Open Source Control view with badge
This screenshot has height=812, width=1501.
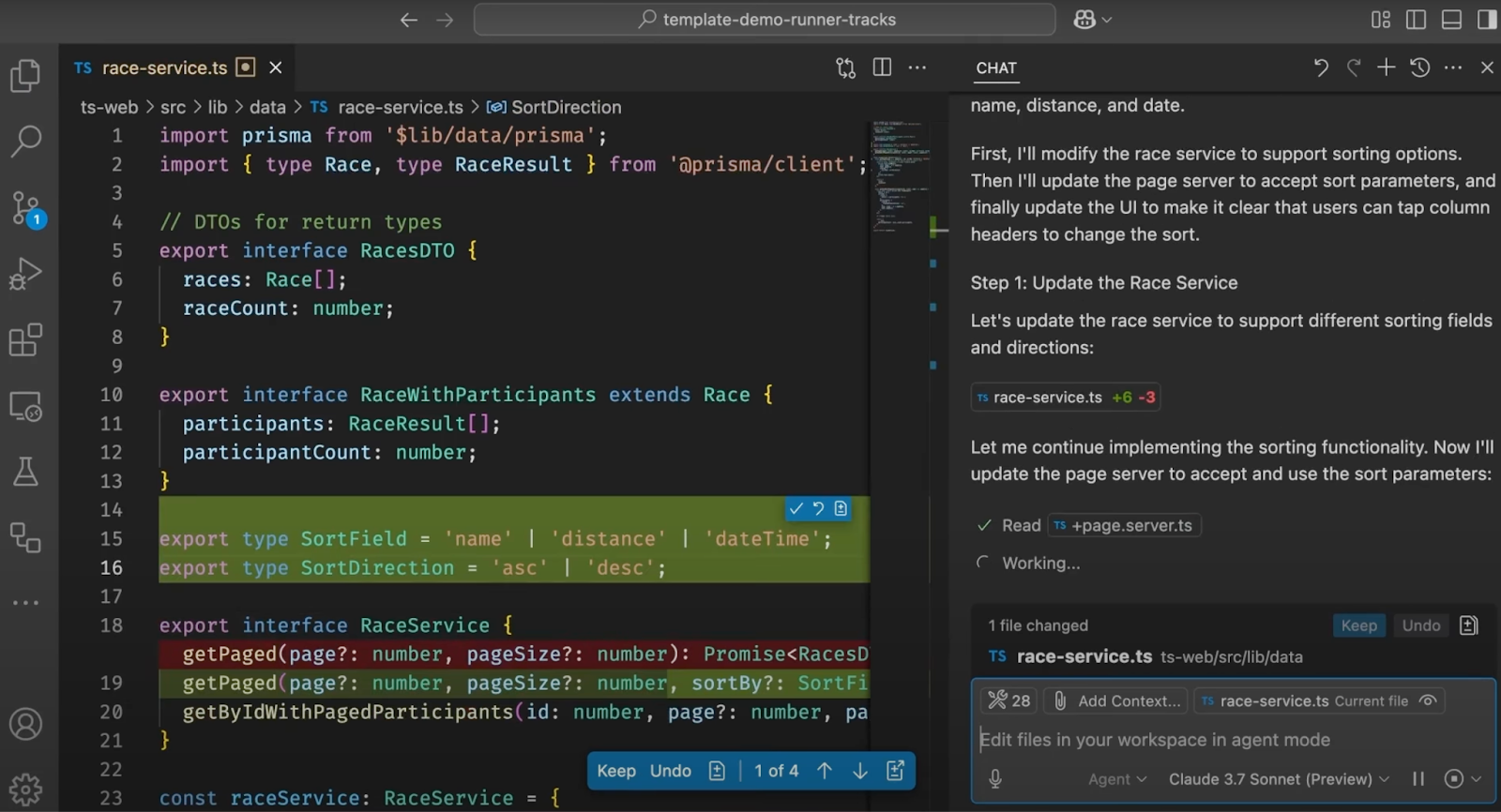[26, 208]
